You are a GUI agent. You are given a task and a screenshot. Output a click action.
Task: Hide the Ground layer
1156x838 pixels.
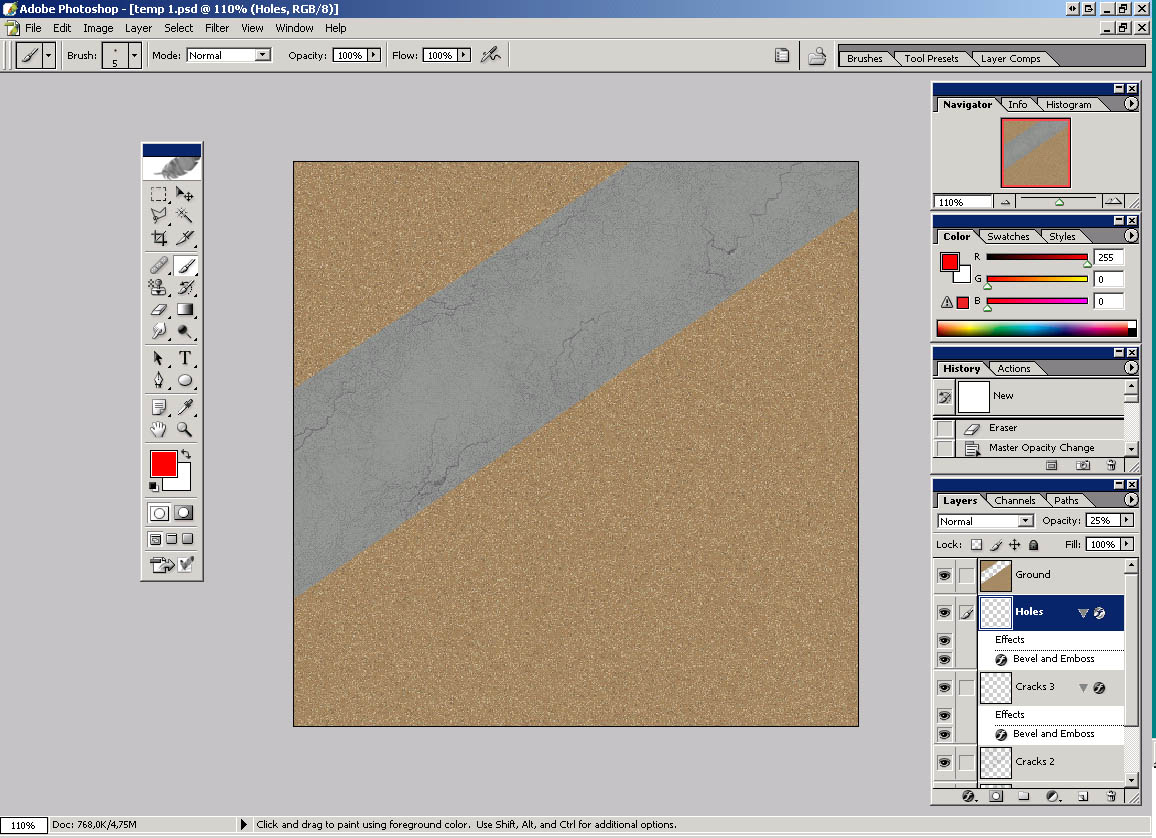[944, 575]
